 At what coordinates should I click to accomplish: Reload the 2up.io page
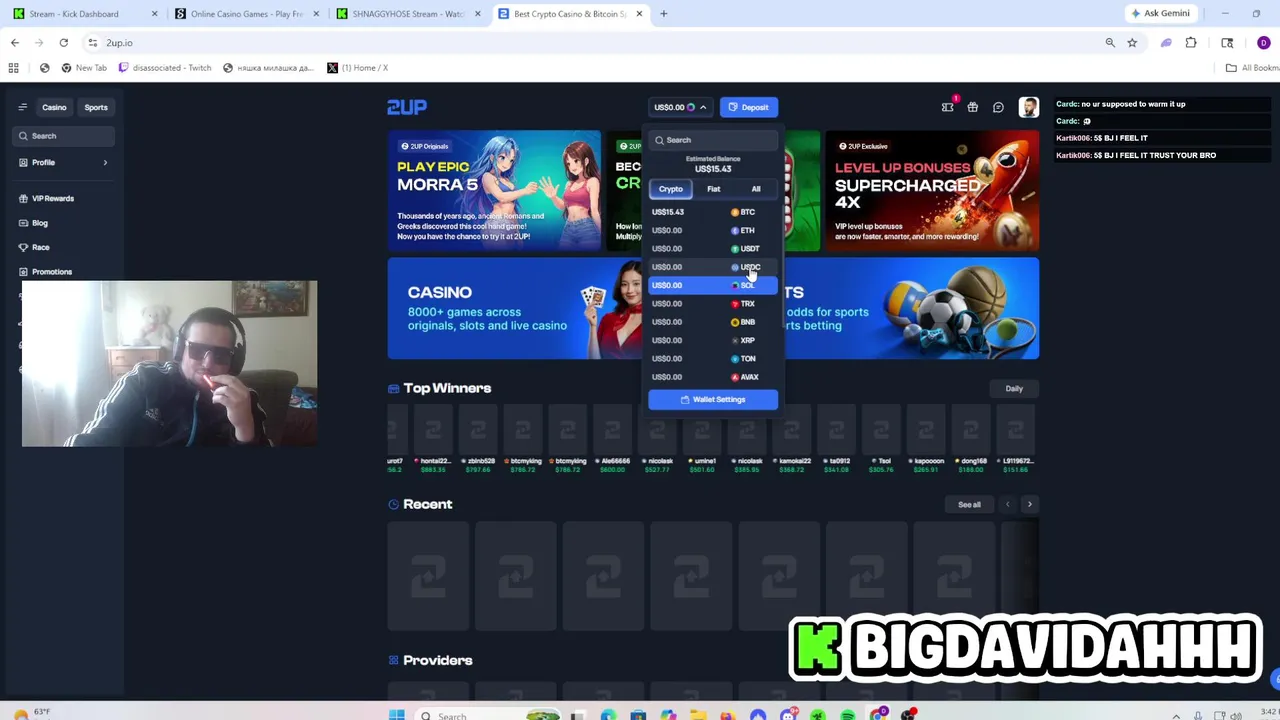pyautogui.click(x=63, y=43)
